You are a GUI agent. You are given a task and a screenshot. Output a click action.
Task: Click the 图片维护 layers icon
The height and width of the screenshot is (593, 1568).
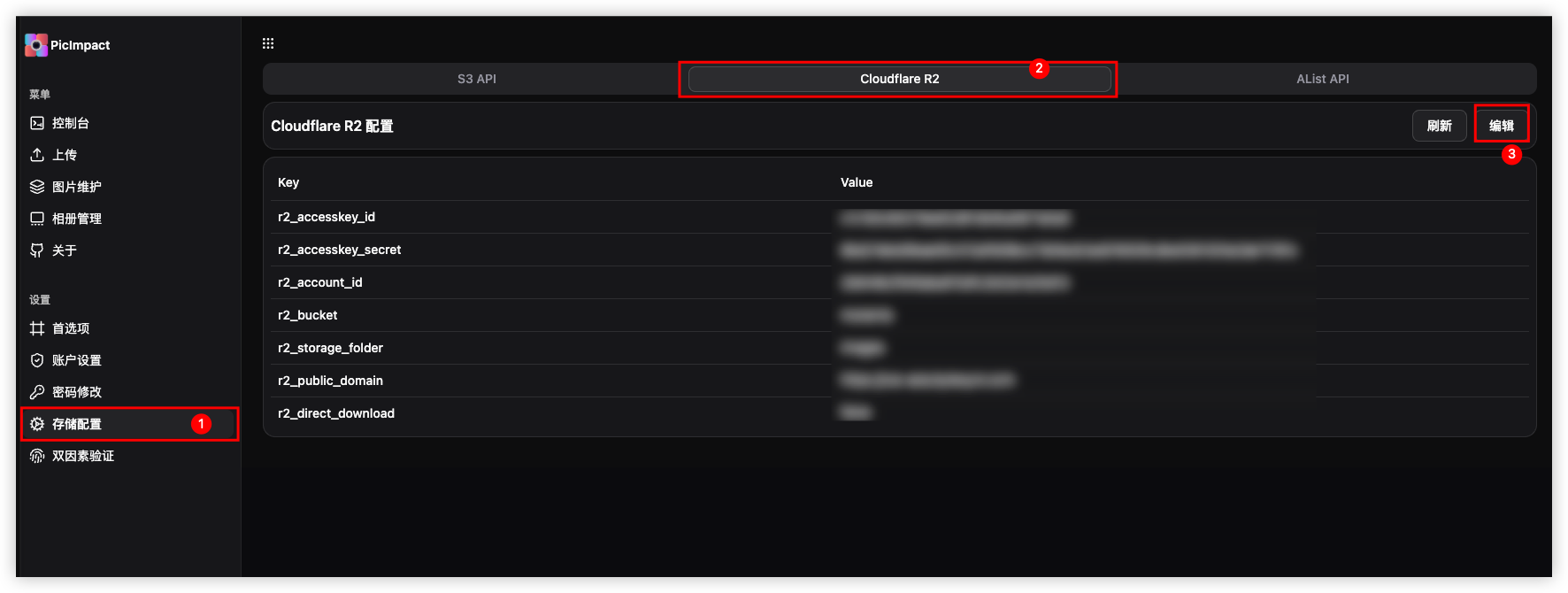tap(37, 187)
